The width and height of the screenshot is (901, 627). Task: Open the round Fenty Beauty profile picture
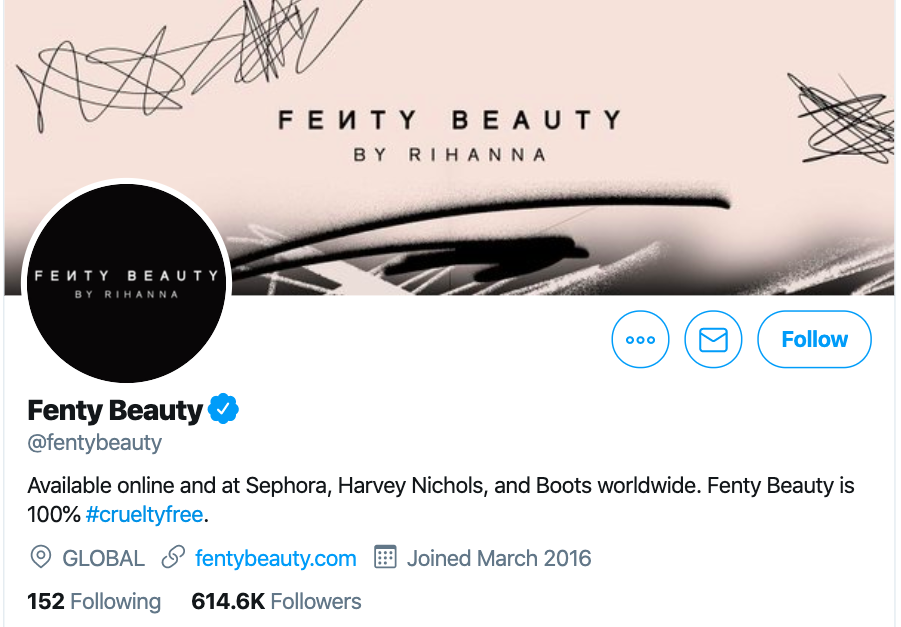(x=126, y=283)
